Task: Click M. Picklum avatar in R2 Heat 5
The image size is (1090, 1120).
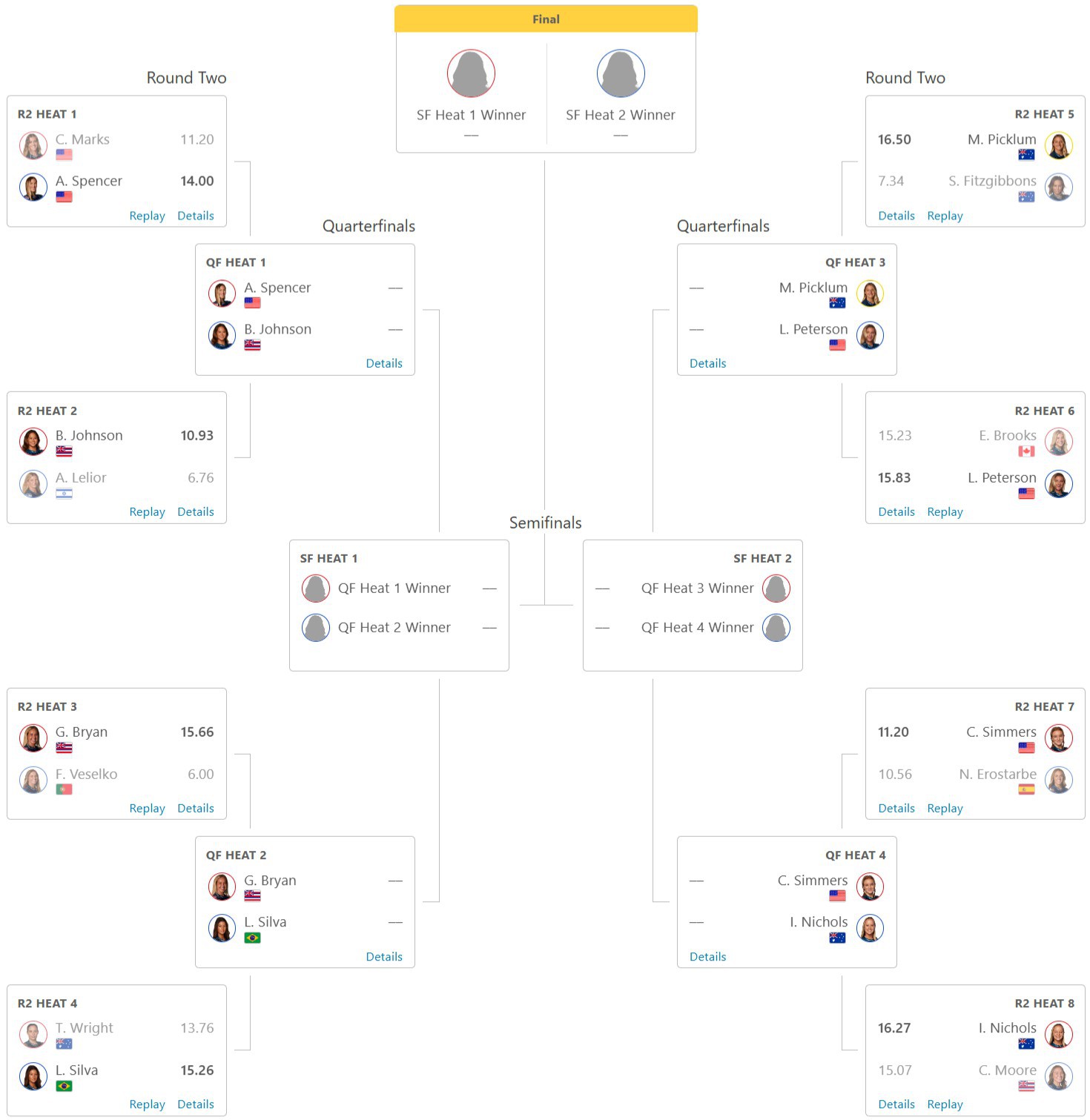Action: click(x=1058, y=145)
